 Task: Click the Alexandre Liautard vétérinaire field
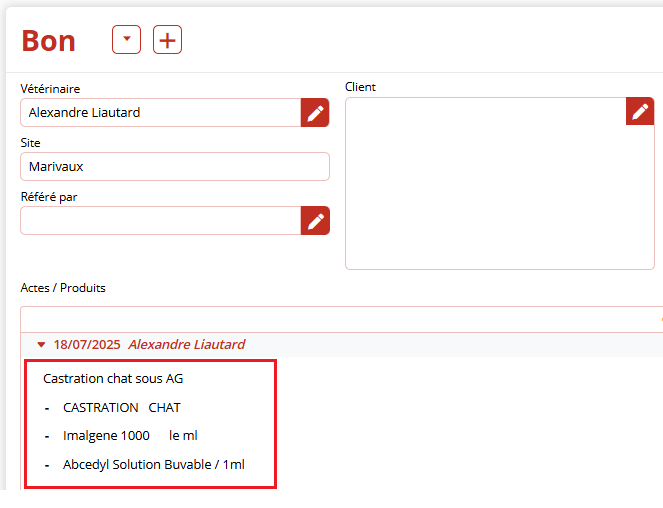[x=161, y=113]
